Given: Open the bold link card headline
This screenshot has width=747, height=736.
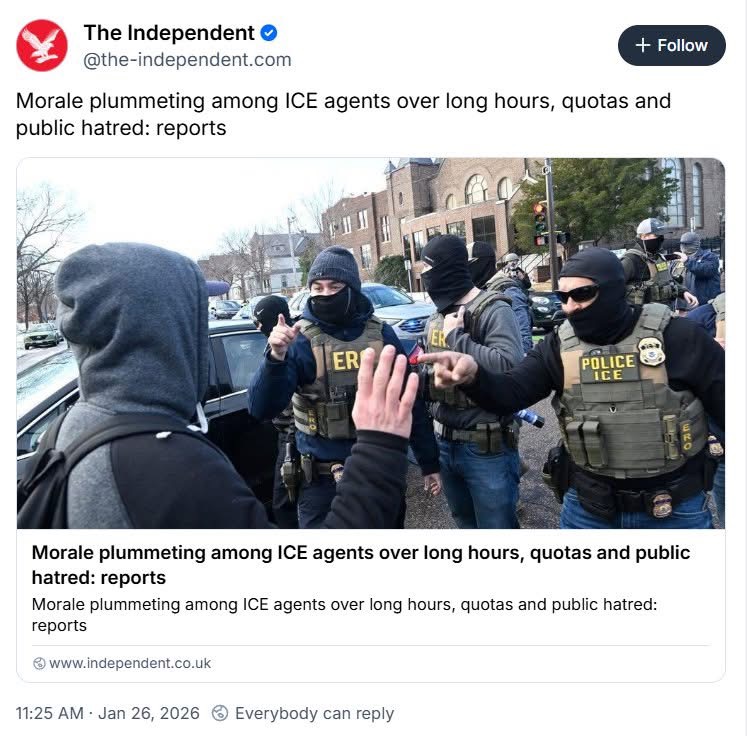Looking at the screenshot, I should tap(361, 565).
